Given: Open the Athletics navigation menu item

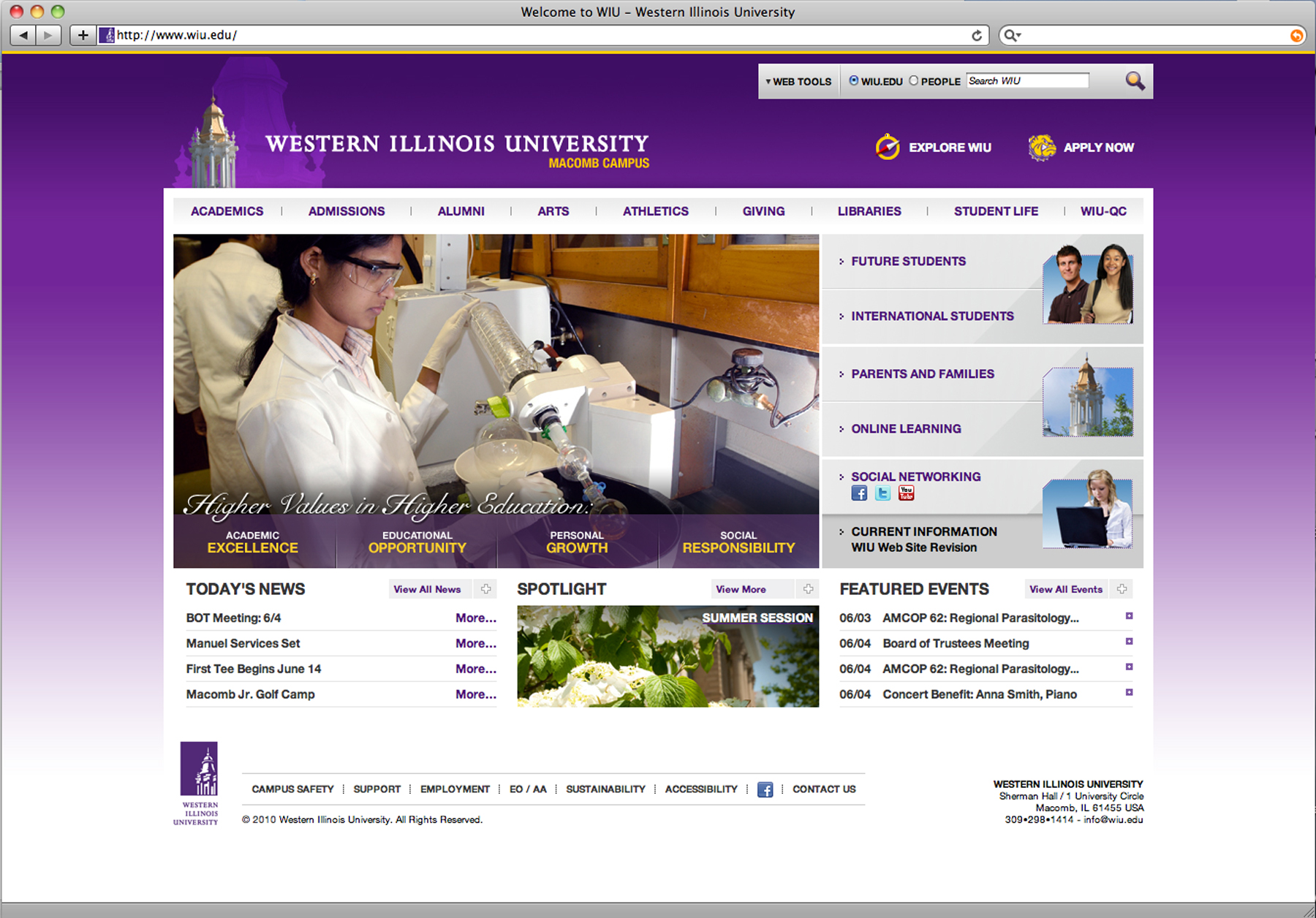Looking at the screenshot, I should pos(655,211).
